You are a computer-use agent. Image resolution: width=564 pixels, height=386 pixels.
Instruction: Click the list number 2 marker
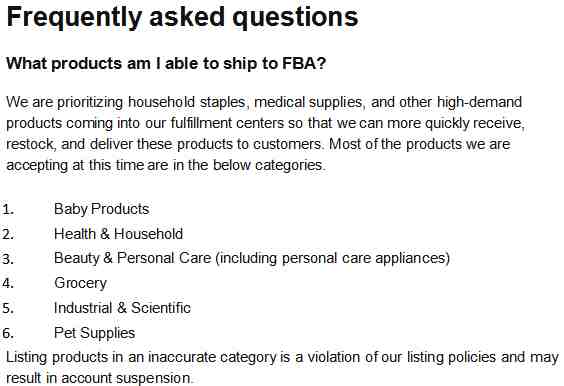8,234
